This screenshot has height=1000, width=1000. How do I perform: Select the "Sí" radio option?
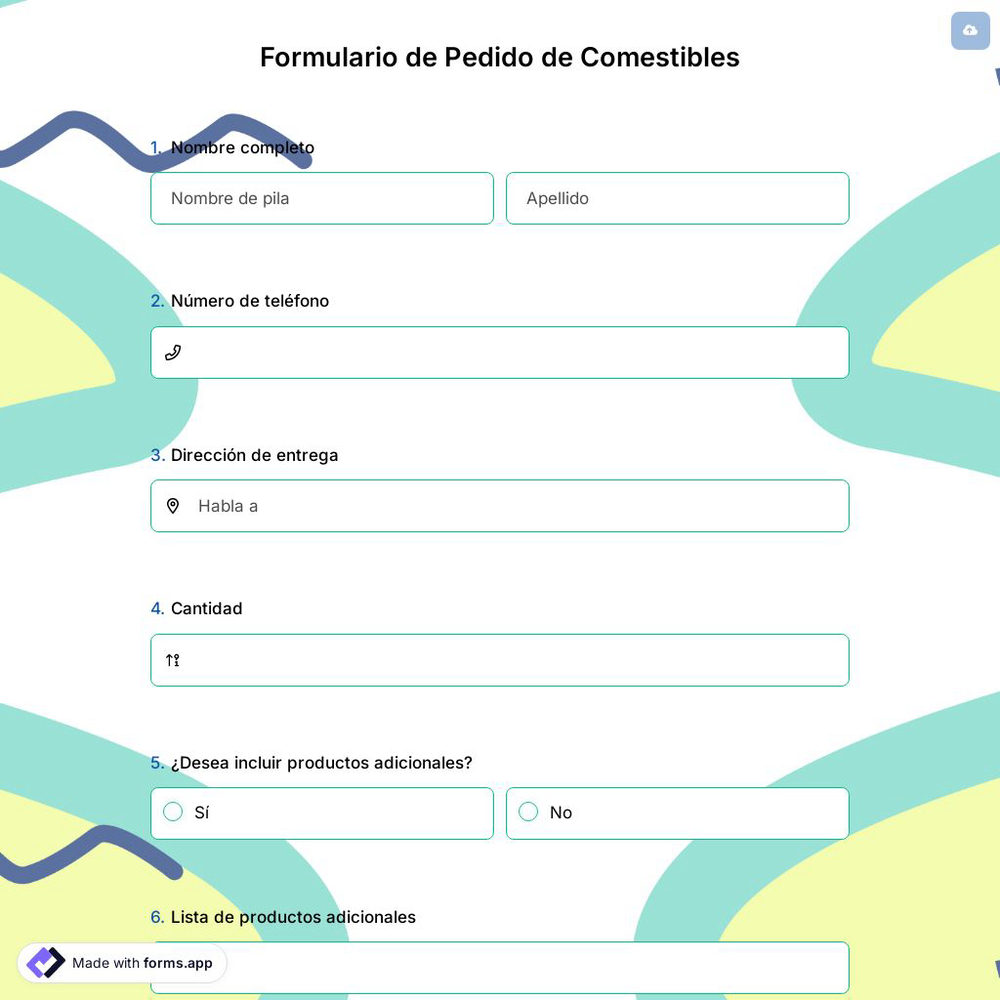(172, 812)
